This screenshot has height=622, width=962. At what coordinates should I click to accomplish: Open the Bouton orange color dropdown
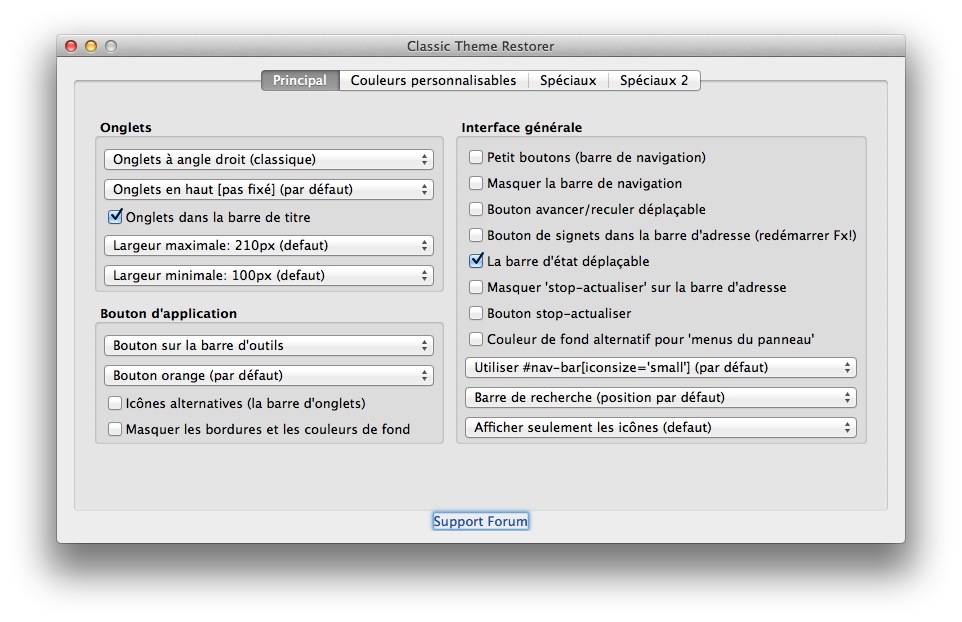click(x=269, y=375)
